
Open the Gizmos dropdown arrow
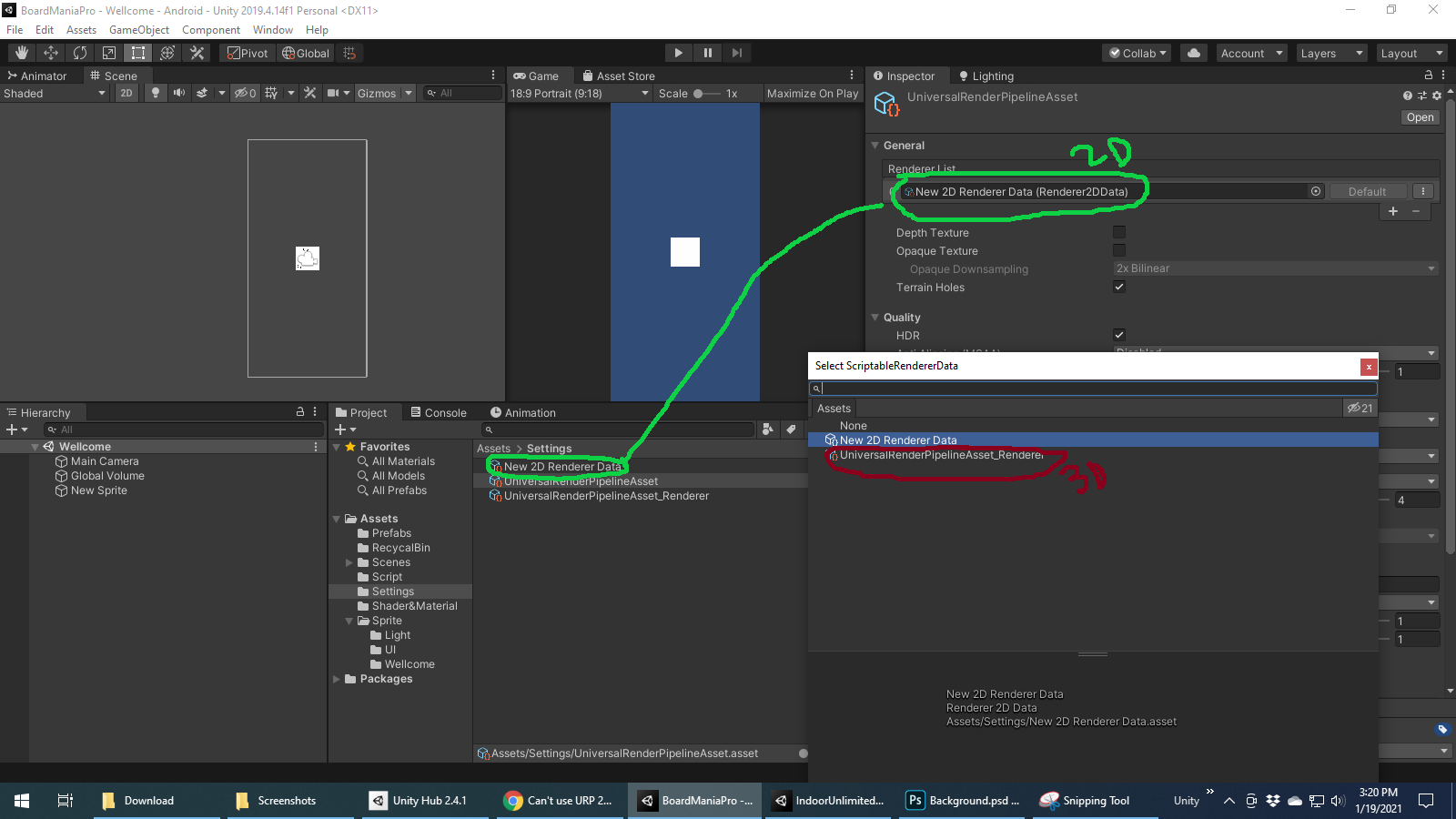[x=409, y=93]
